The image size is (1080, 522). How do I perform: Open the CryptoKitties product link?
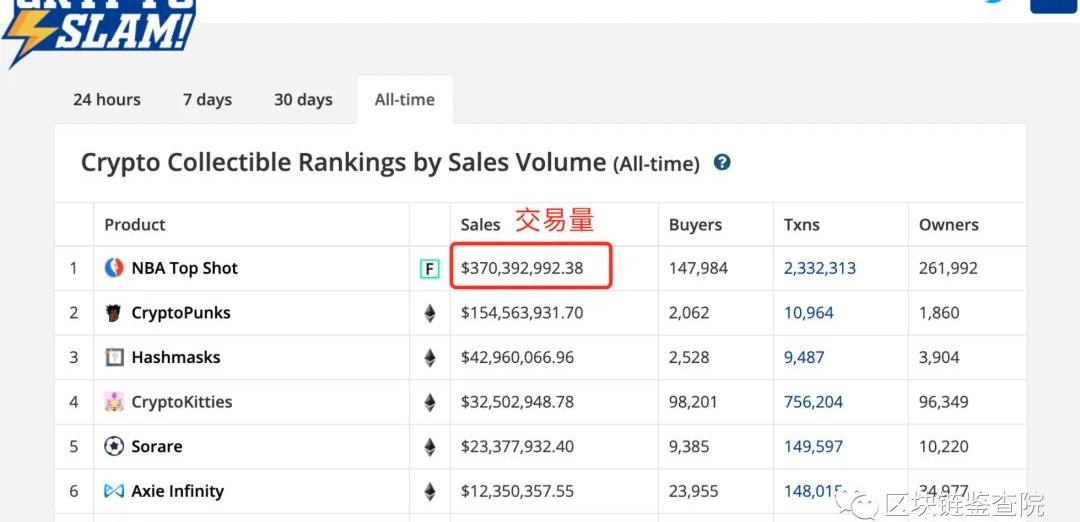click(x=182, y=402)
